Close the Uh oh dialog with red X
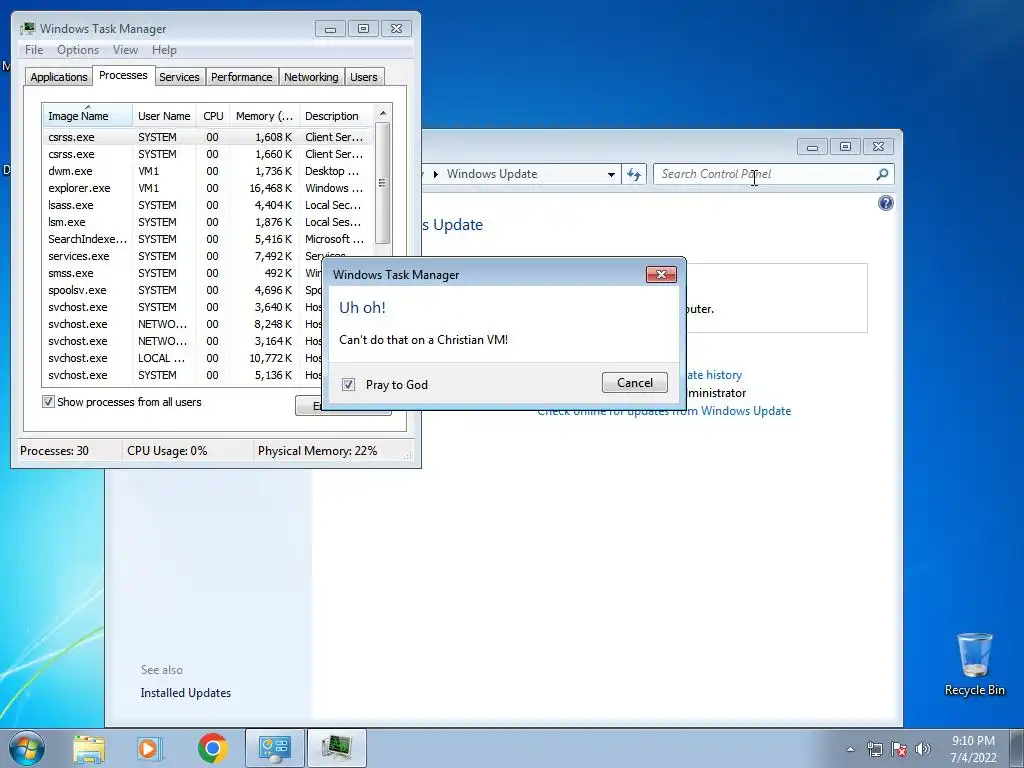 pyautogui.click(x=661, y=274)
